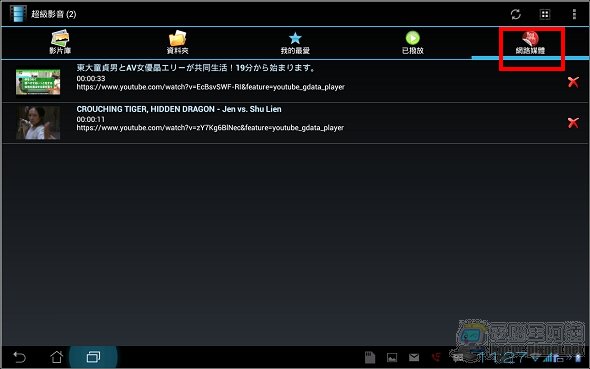The width and height of the screenshot is (590, 369).
Task: Select the 我的最愛 favorites star tab
Action: coord(295,43)
